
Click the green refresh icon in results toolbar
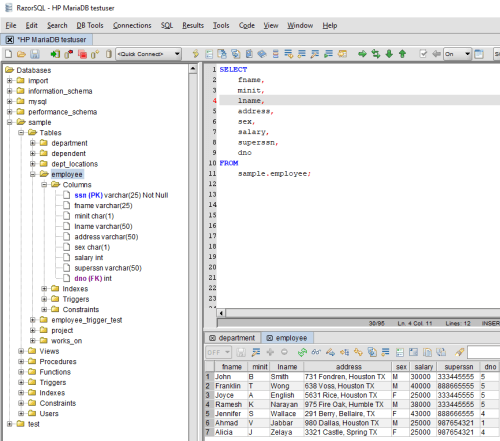302,352
